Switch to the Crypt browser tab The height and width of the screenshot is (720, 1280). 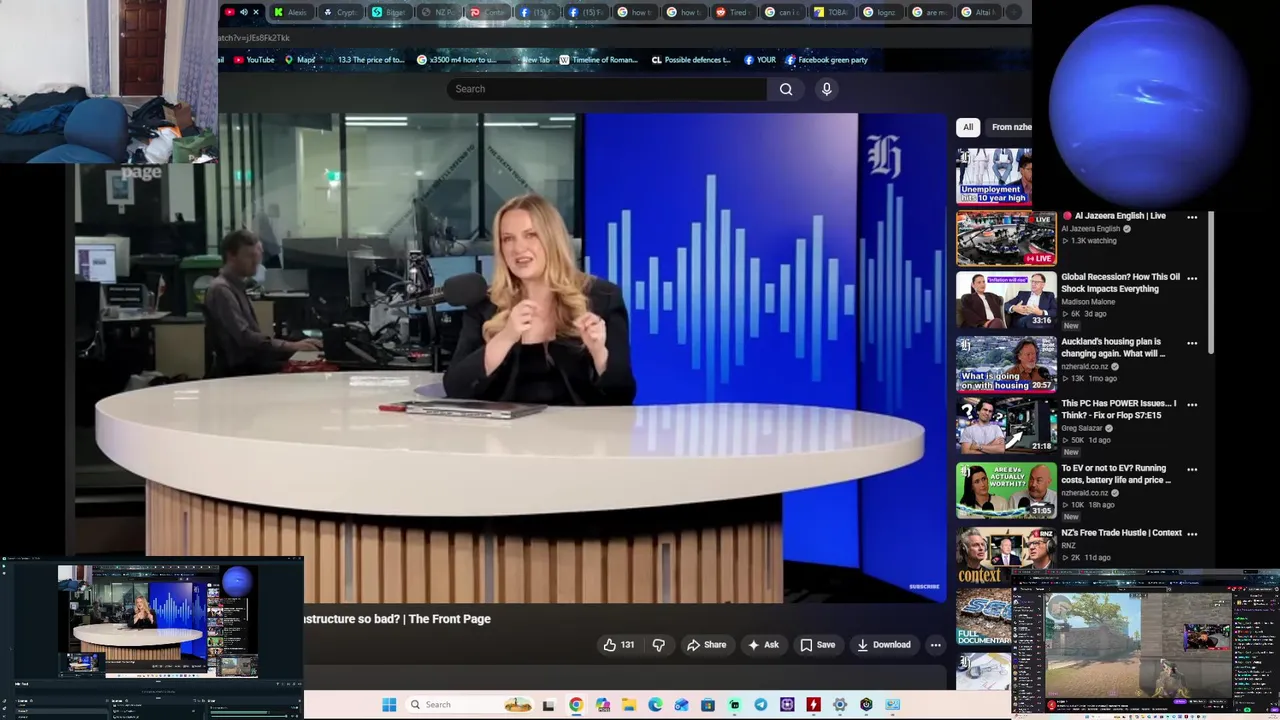[x=341, y=12]
